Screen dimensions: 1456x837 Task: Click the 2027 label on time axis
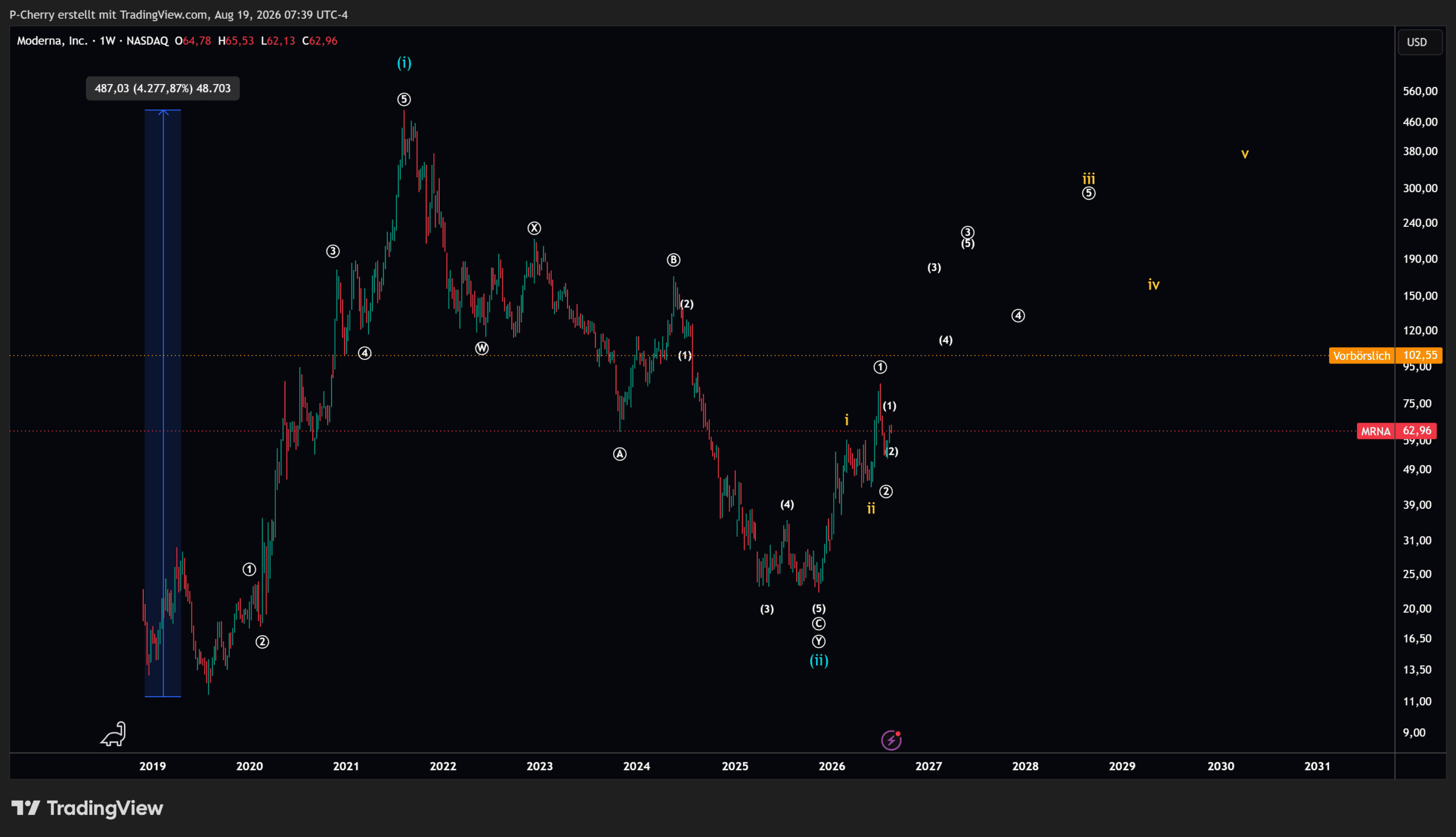[x=929, y=766]
